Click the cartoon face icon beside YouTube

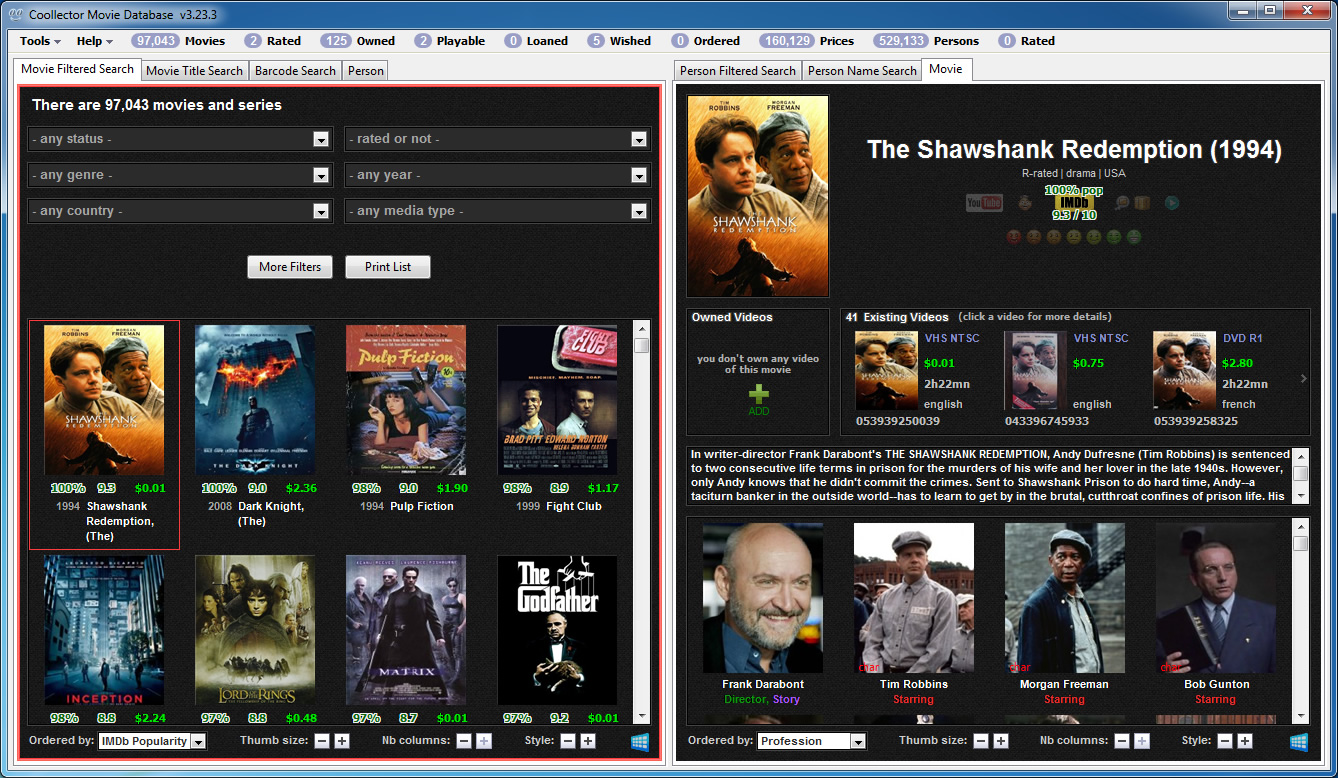[x=1025, y=203]
